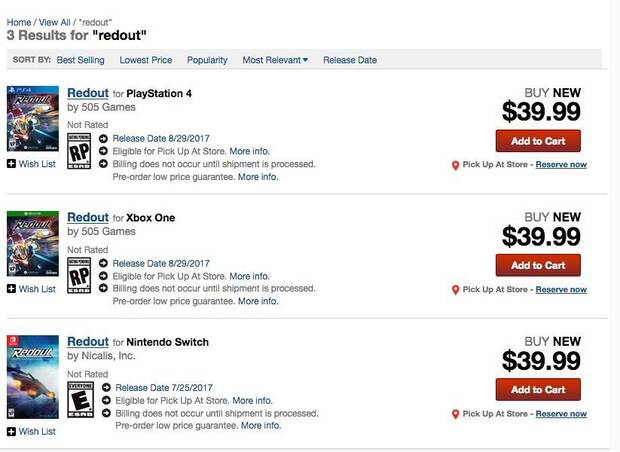Click the RP rating badge on PlayStation 4 listing

(79, 151)
